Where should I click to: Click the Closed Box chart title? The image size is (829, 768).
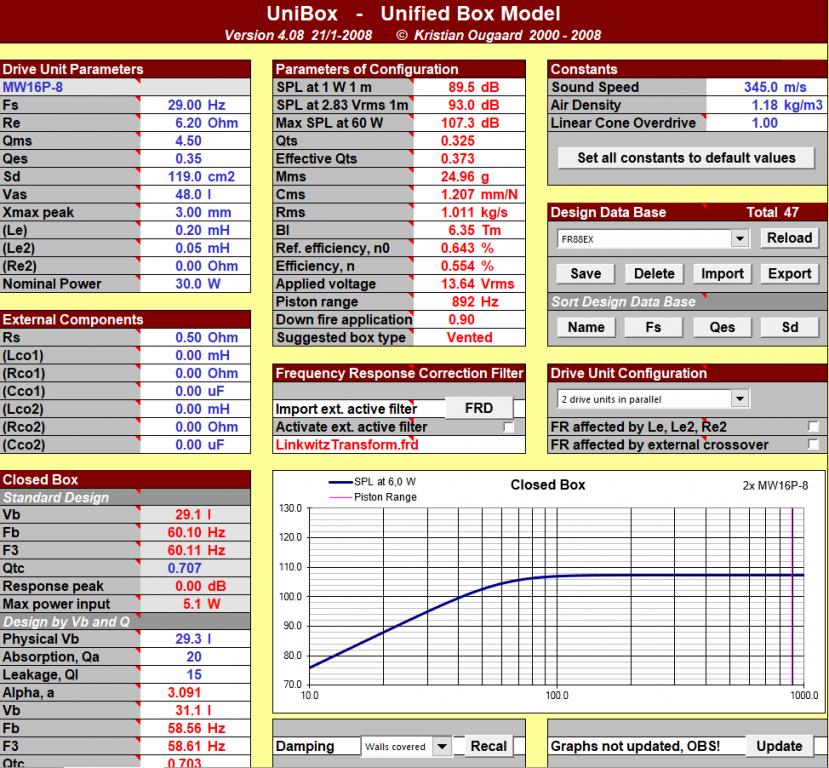548,485
